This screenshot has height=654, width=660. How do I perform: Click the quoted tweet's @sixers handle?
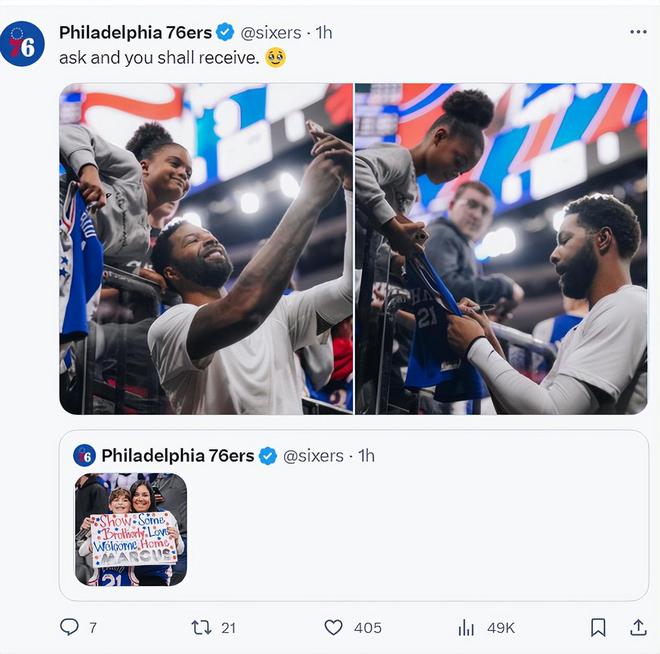pyautogui.click(x=314, y=456)
